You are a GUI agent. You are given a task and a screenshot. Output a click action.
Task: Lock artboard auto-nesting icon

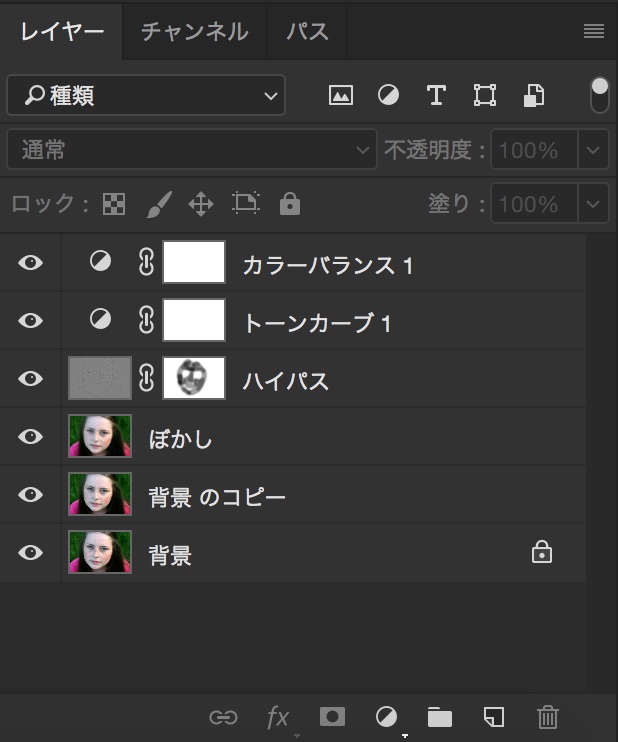click(246, 203)
